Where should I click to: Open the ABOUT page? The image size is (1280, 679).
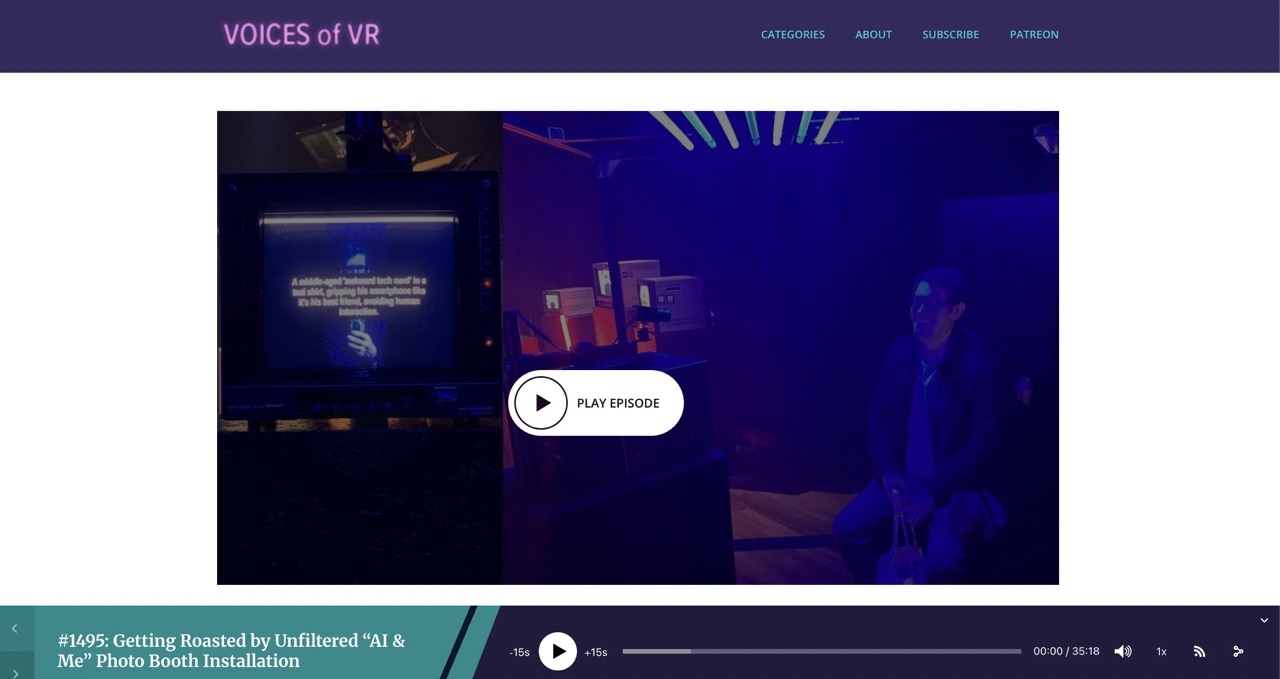[x=873, y=34]
